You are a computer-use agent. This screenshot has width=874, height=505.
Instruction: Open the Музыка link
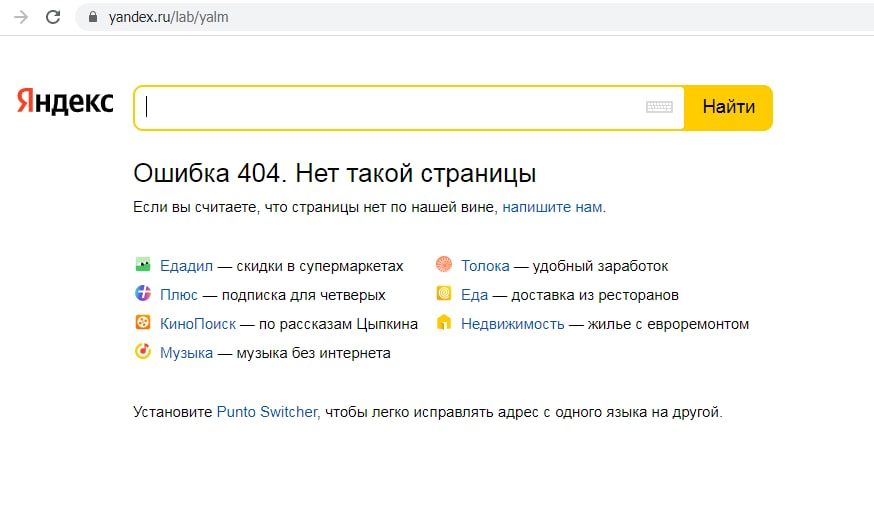(186, 353)
